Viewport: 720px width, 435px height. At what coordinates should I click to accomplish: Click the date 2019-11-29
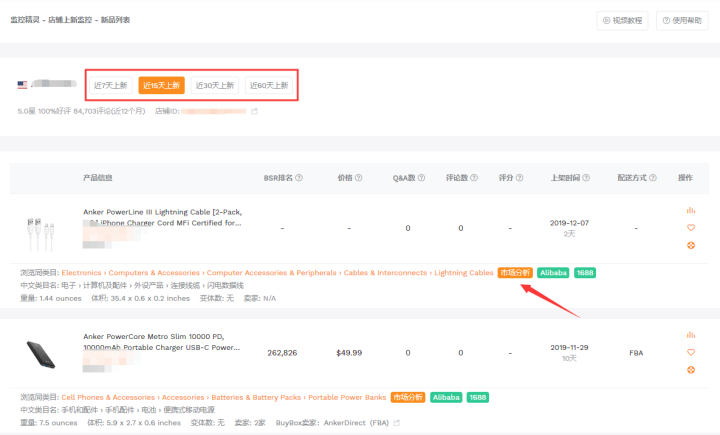pos(569,348)
